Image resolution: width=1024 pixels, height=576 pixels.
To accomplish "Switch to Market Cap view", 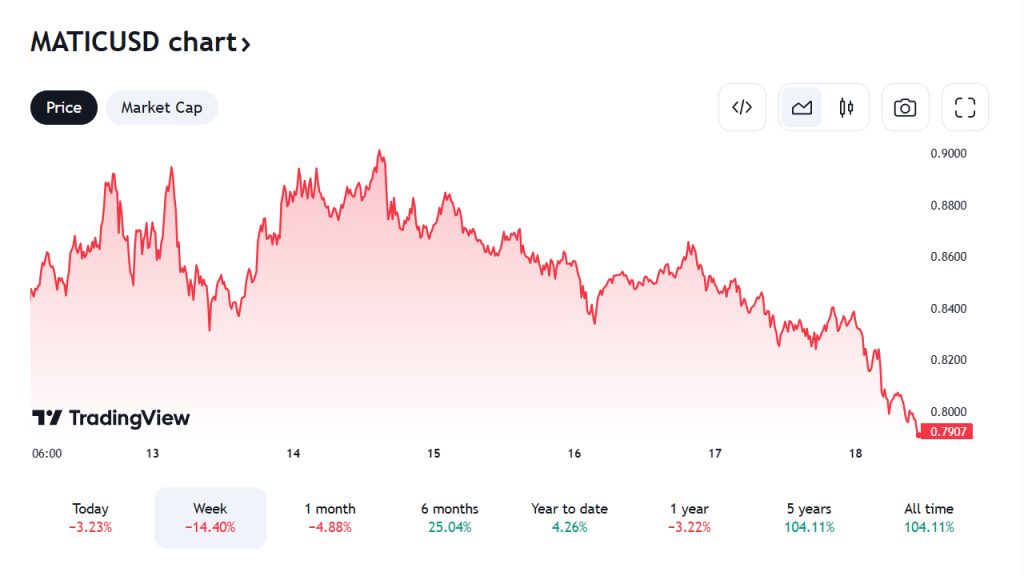I will (161, 107).
